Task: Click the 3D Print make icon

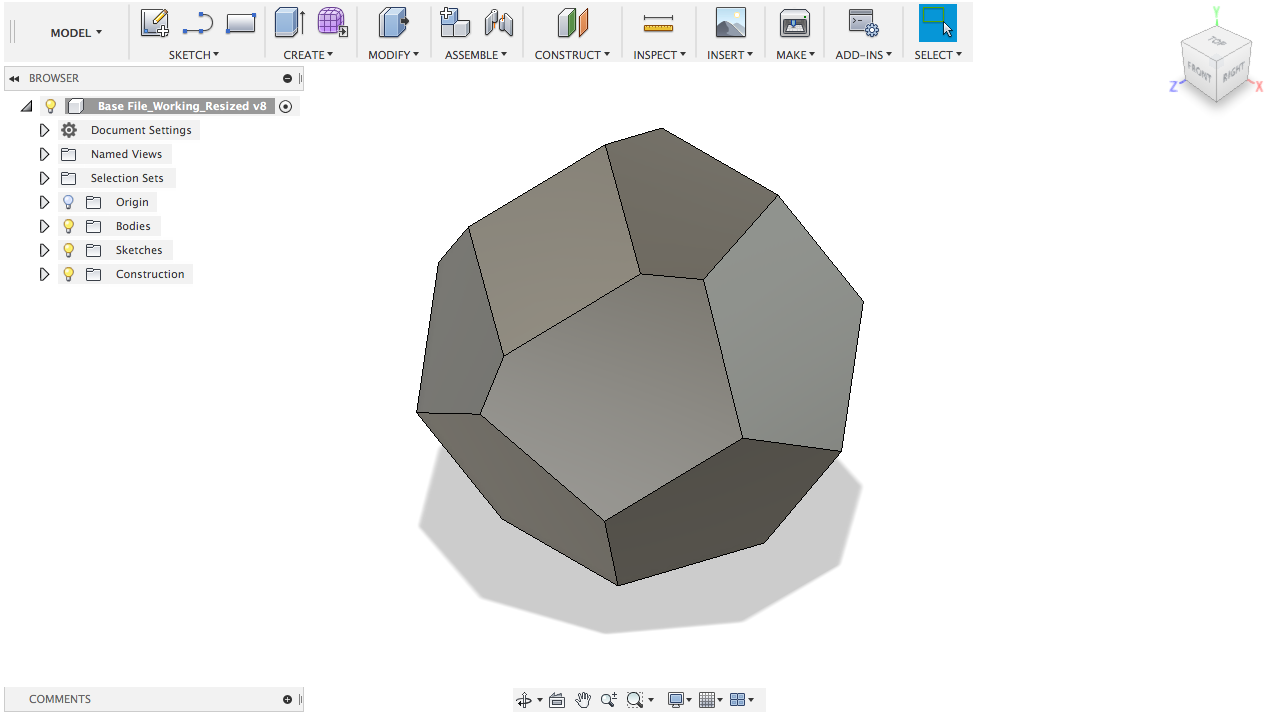Action: [795, 23]
